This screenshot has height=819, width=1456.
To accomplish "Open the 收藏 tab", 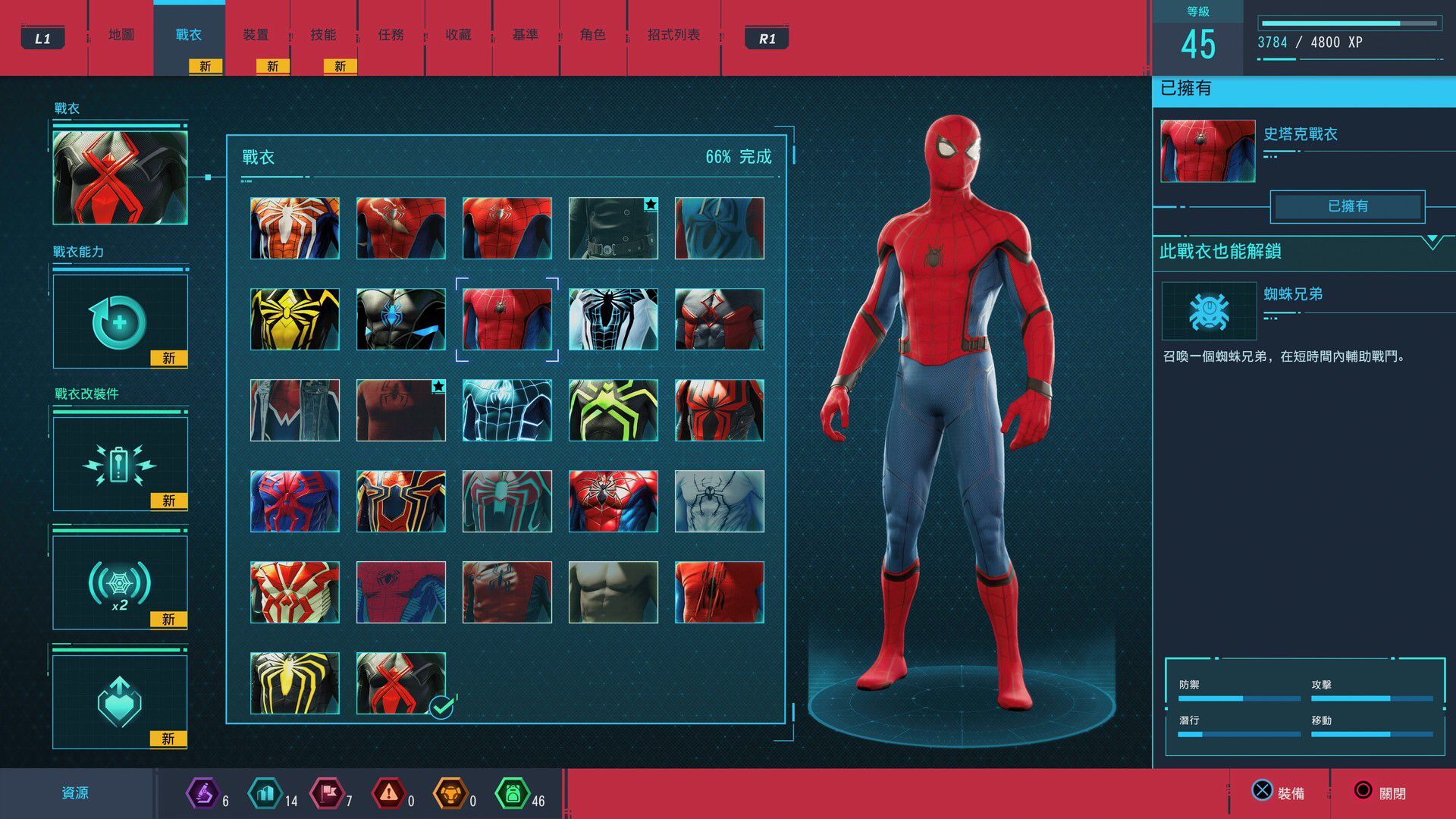I will (458, 35).
